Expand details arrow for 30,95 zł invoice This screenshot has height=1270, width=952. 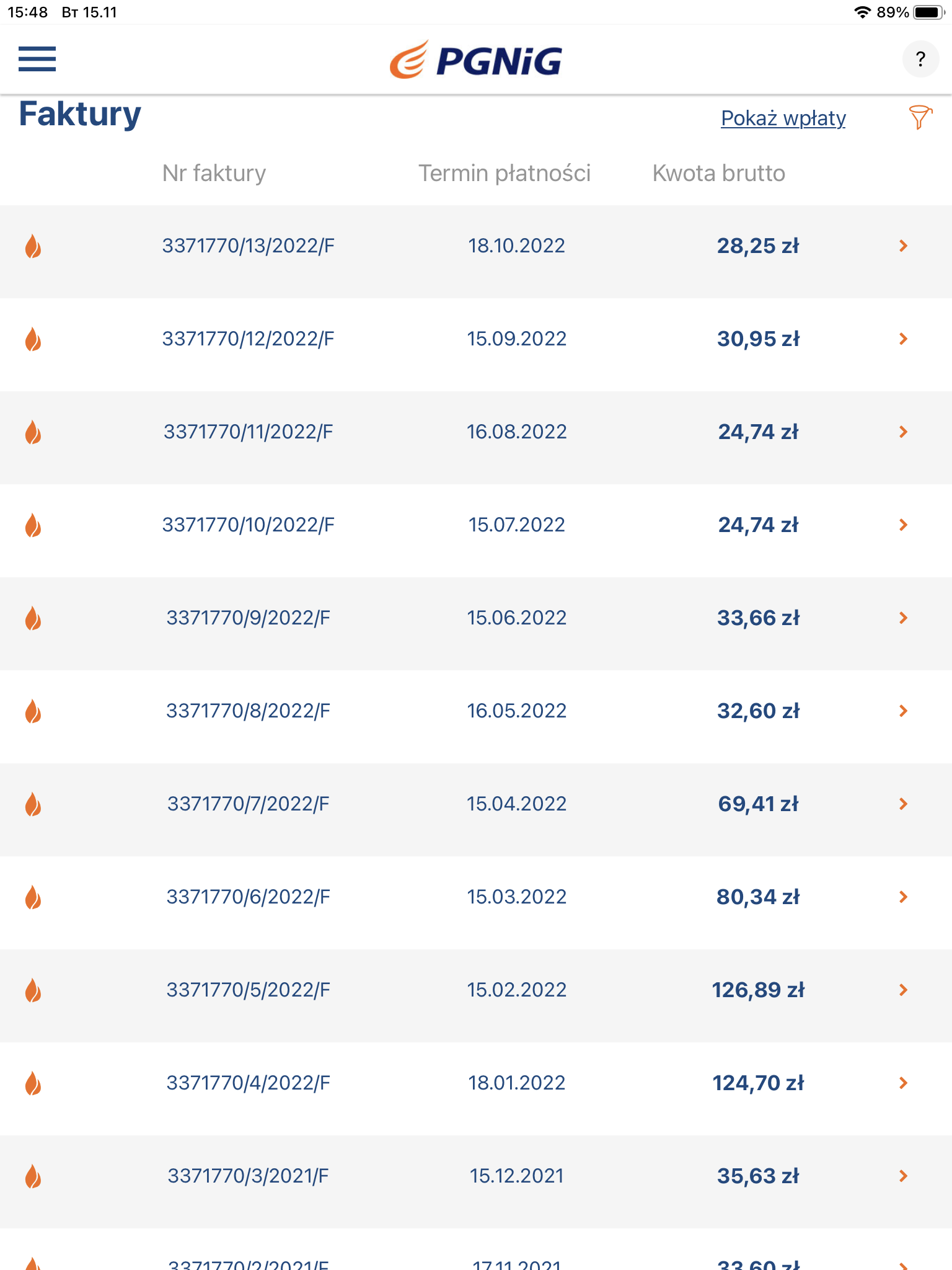coord(903,339)
